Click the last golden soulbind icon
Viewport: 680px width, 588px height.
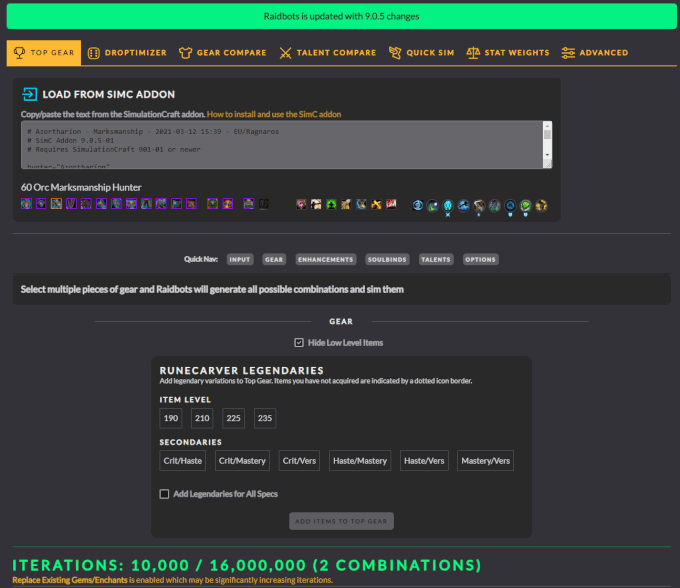[x=541, y=206]
